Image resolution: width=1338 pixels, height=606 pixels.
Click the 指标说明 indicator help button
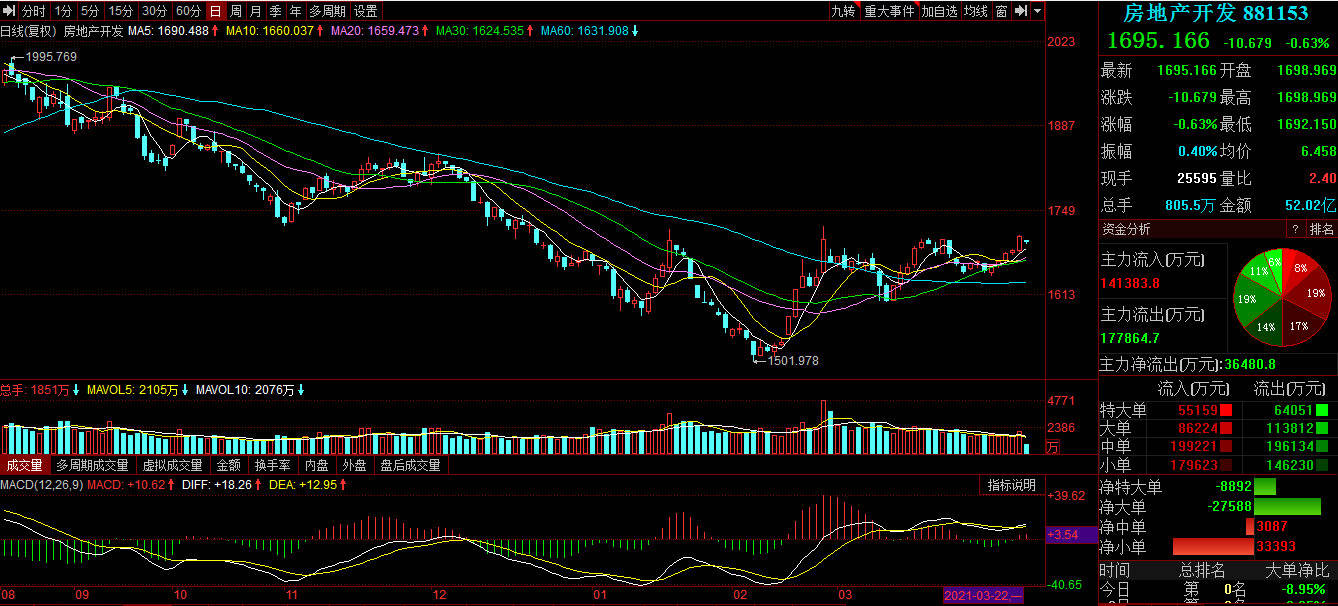coord(1012,485)
